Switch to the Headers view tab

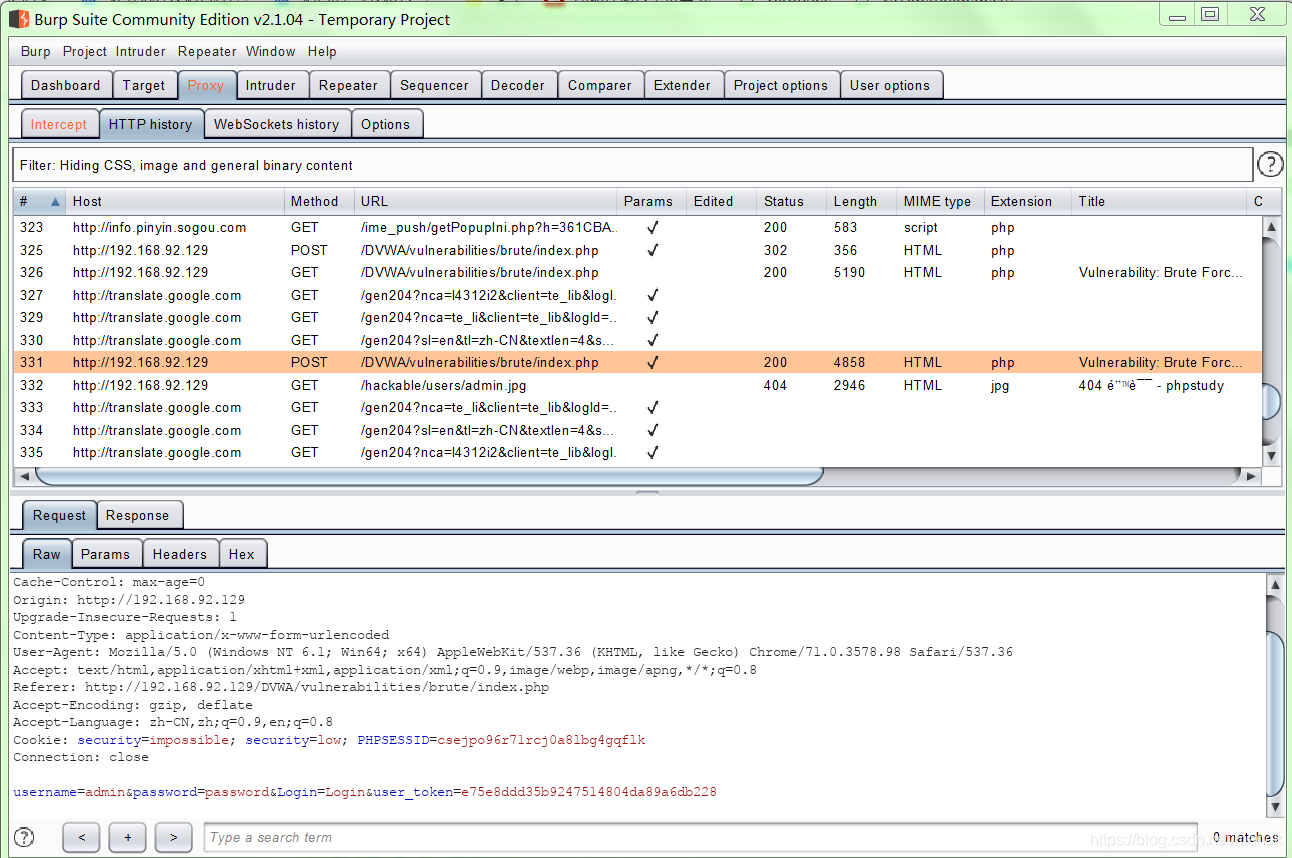(180, 553)
